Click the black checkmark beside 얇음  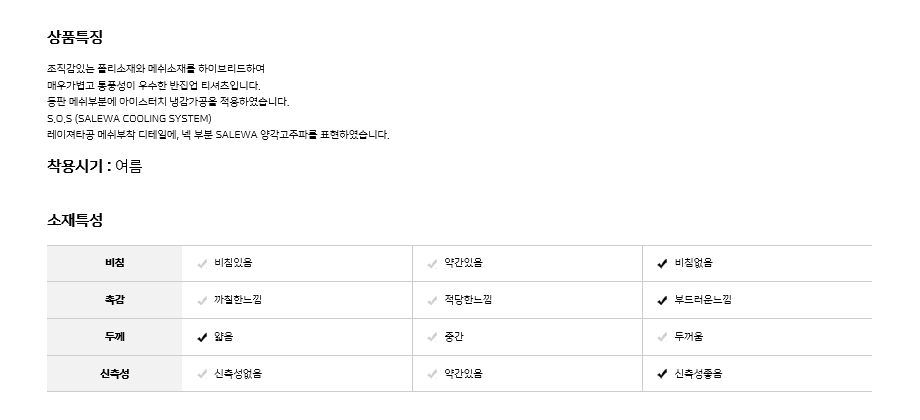tap(203, 338)
